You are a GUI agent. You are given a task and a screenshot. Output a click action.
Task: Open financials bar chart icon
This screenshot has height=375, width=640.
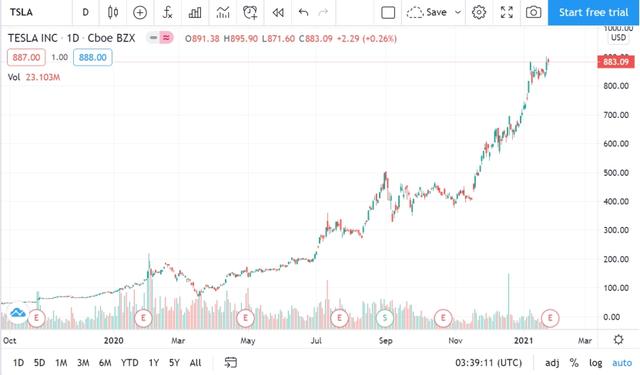click(x=195, y=13)
